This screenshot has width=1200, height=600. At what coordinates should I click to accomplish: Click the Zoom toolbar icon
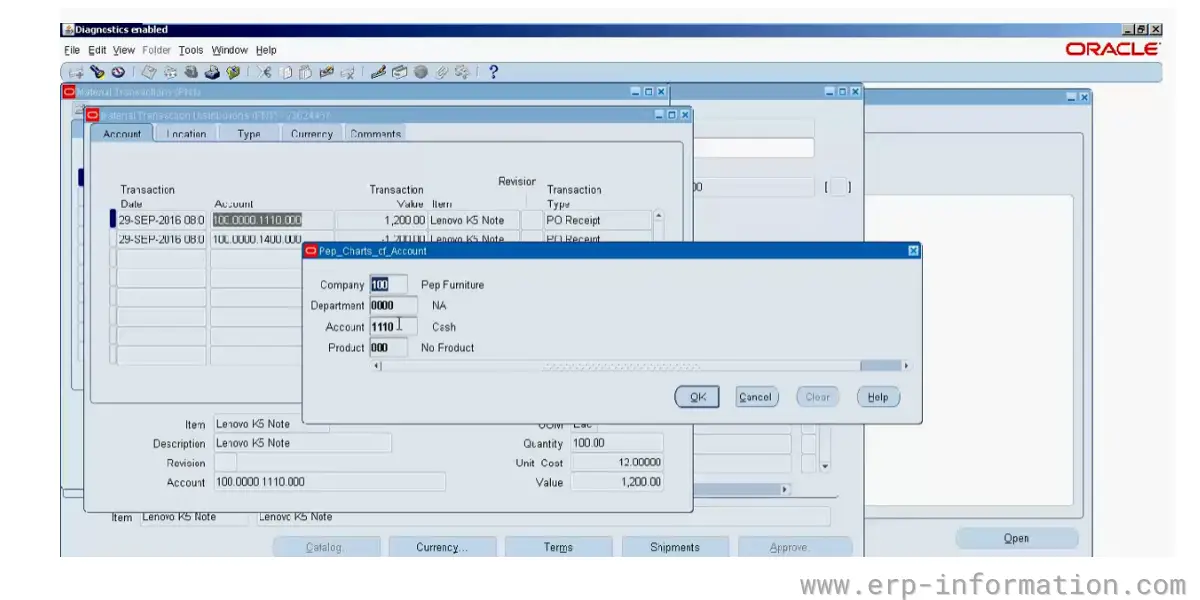[400, 72]
